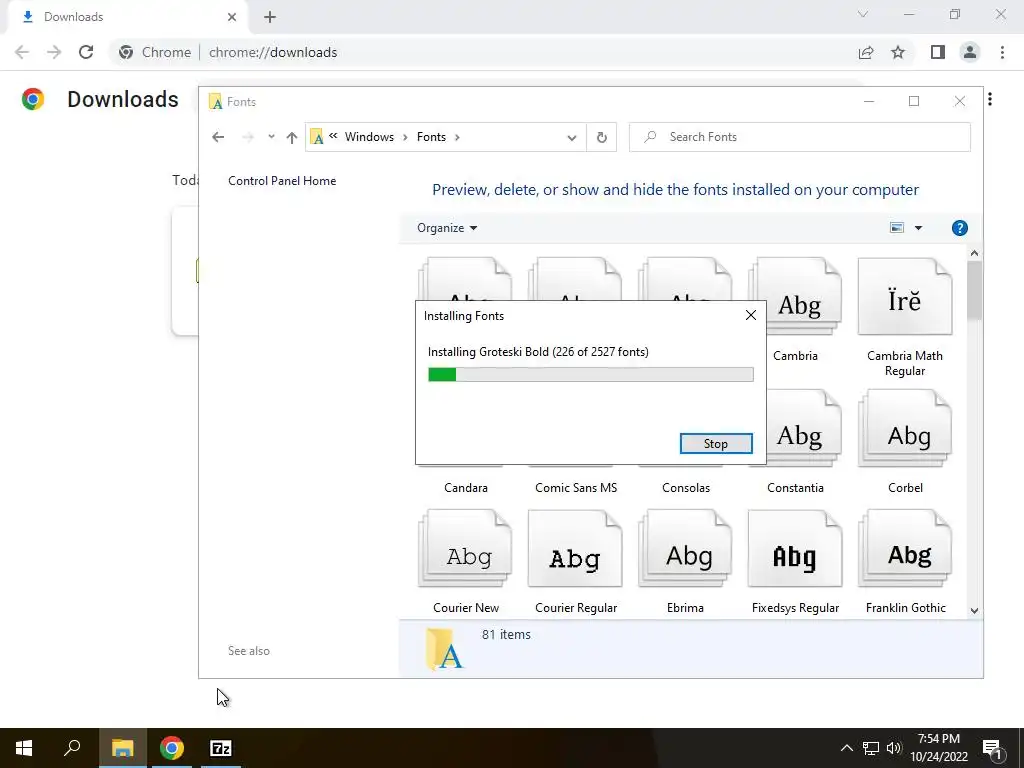Viewport: 1024px width, 768px height.
Task: Select the Constantia font icon
Action: pyautogui.click(x=795, y=428)
